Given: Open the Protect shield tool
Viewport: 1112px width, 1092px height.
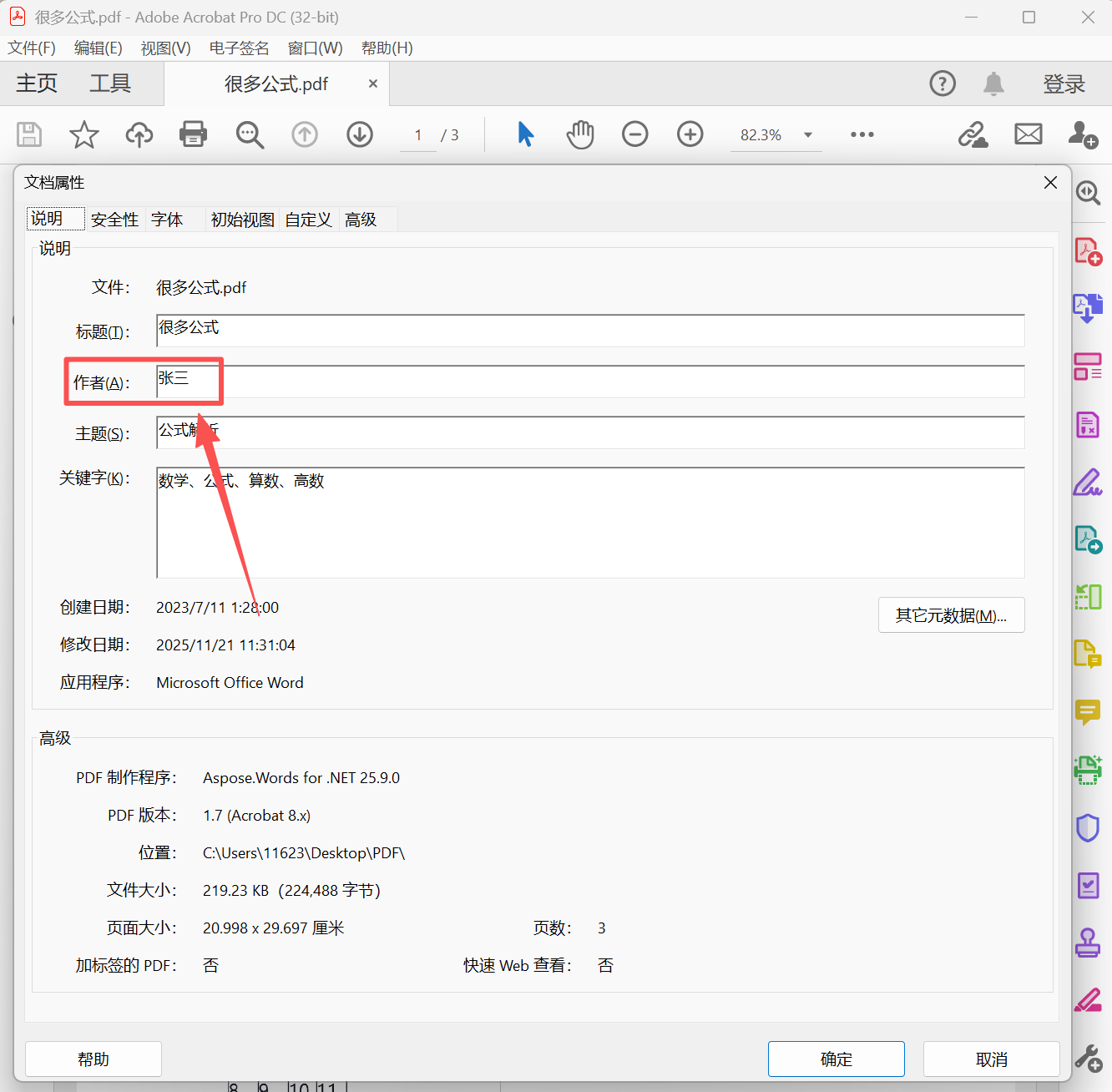Looking at the screenshot, I should click(1088, 827).
